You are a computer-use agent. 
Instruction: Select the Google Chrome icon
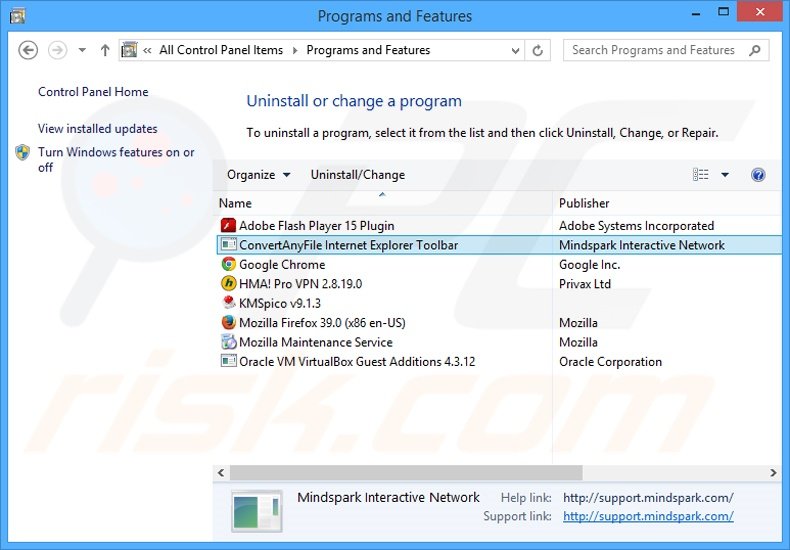tap(228, 264)
